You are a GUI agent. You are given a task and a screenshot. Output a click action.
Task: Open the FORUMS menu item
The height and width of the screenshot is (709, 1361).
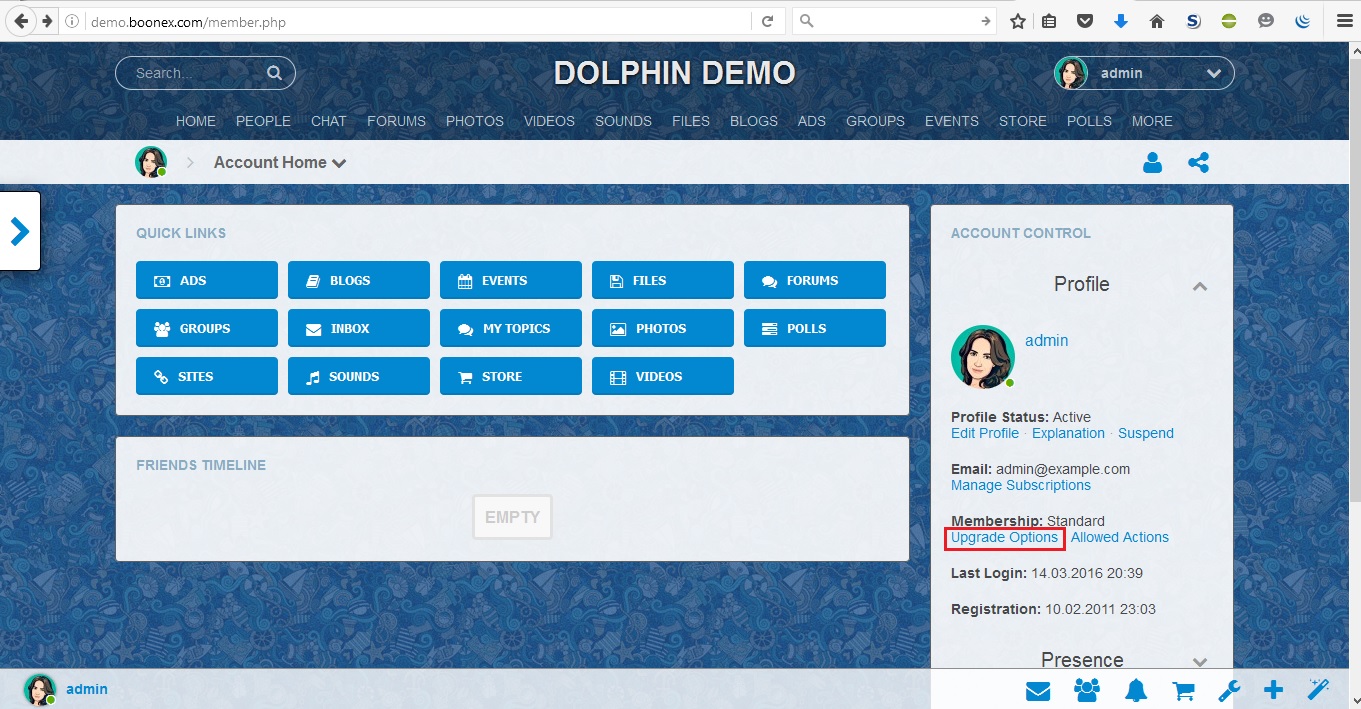tap(396, 121)
